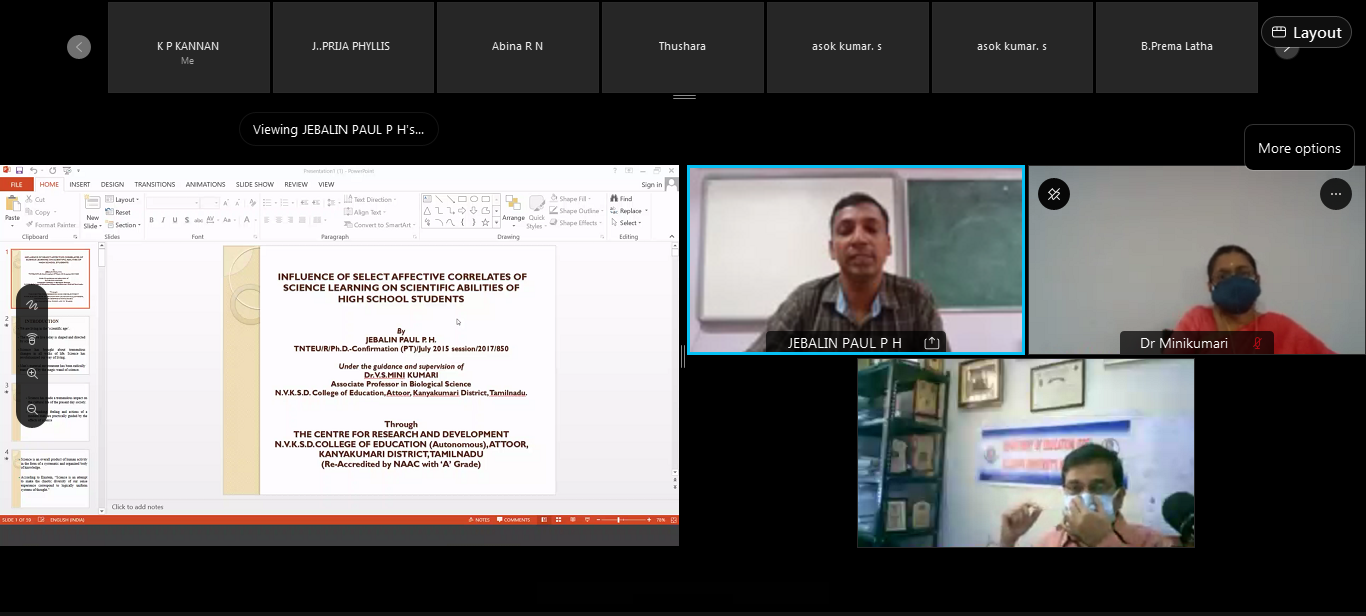1366x616 pixels.
Task: Select the Abina R N participant tile
Action: (x=517, y=47)
